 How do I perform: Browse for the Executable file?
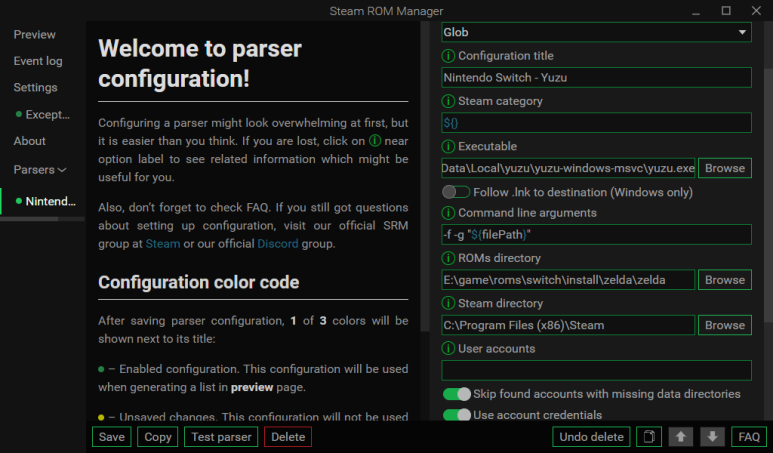pyautogui.click(x=725, y=168)
